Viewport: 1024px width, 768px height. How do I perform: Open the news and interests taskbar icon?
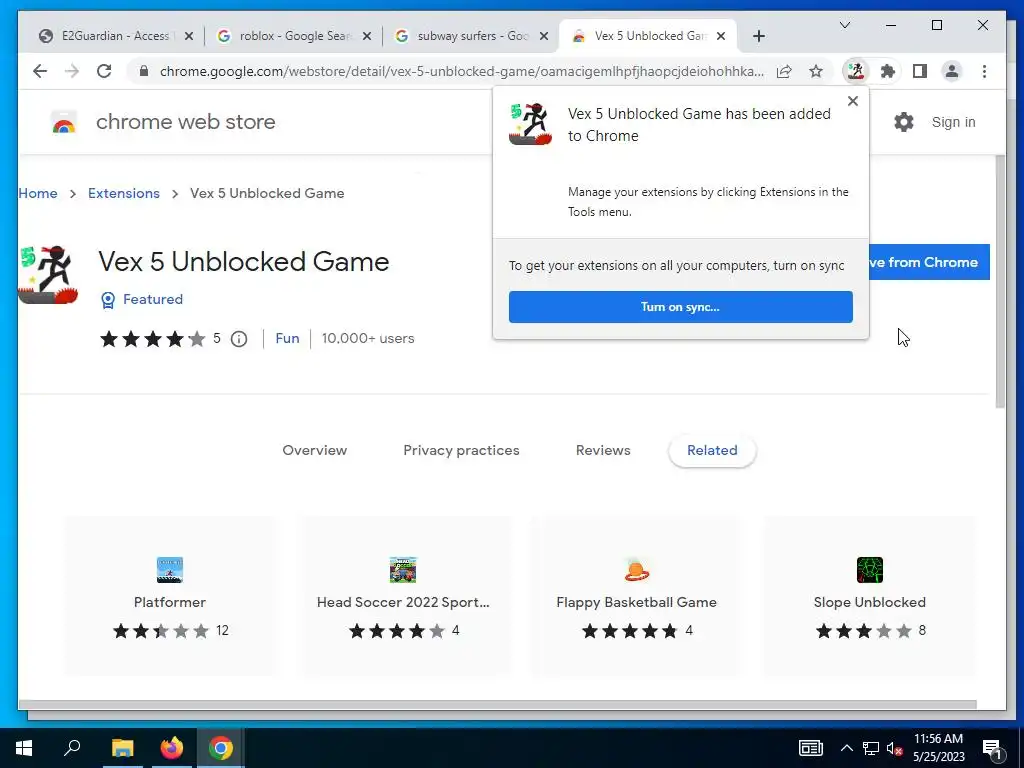point(810,748)
